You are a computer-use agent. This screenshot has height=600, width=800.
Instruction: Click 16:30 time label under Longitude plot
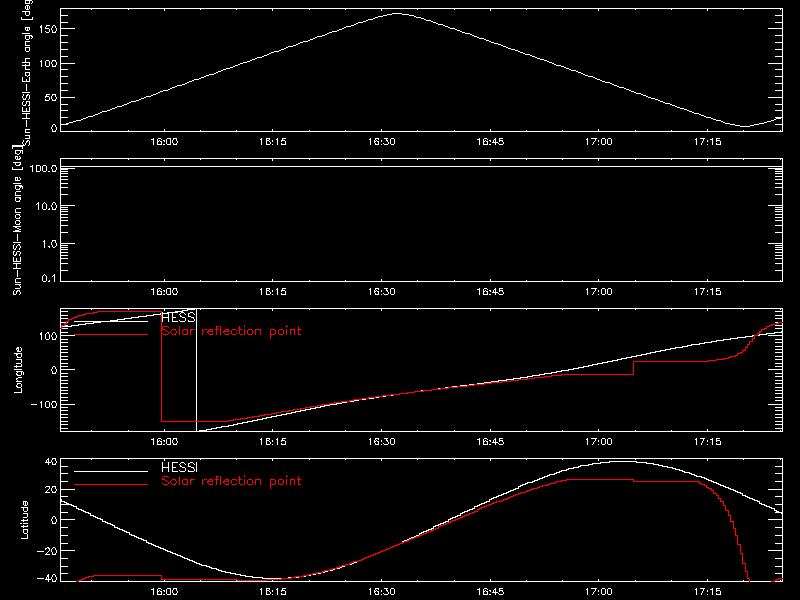tap(382, 442)
